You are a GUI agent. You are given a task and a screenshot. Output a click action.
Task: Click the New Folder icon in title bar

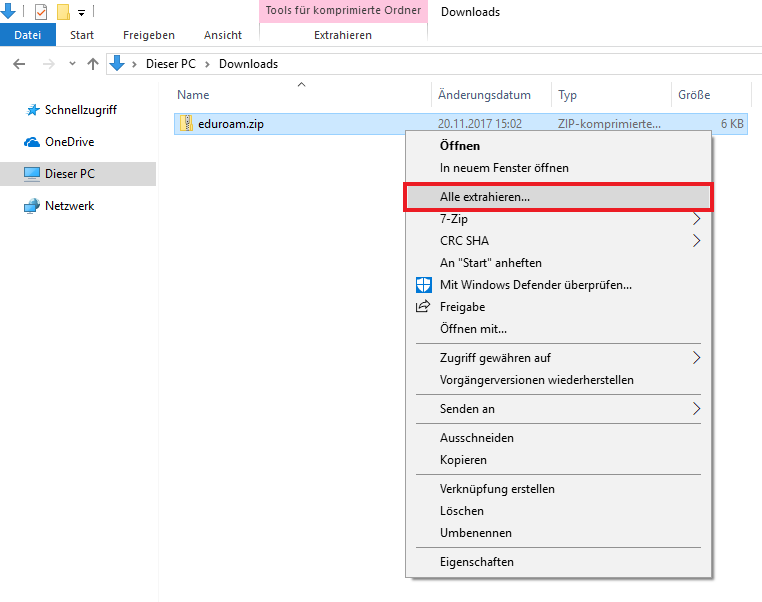(63, 12)
